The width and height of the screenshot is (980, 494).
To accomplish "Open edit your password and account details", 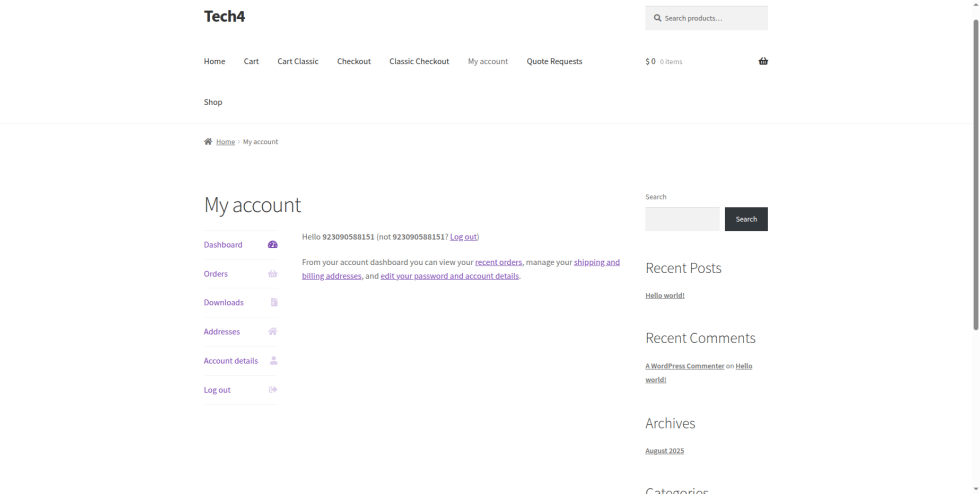I will [449, 276].
